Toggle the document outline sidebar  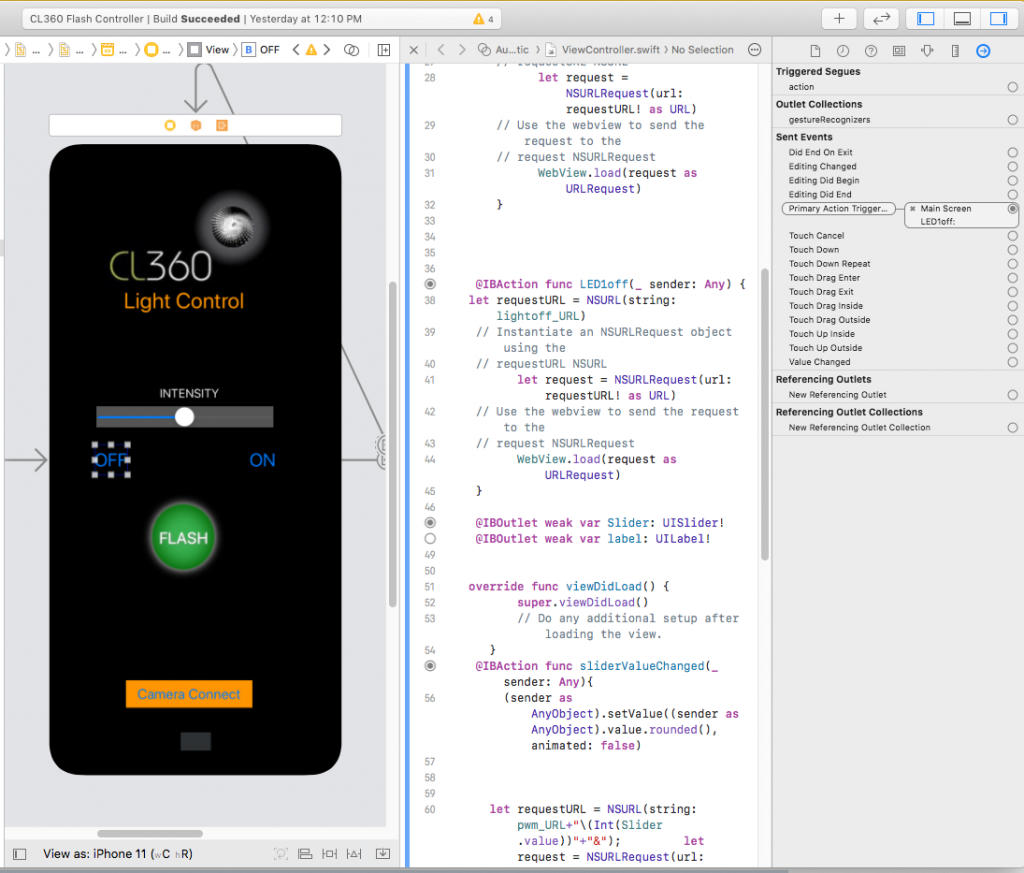[20, 854]
